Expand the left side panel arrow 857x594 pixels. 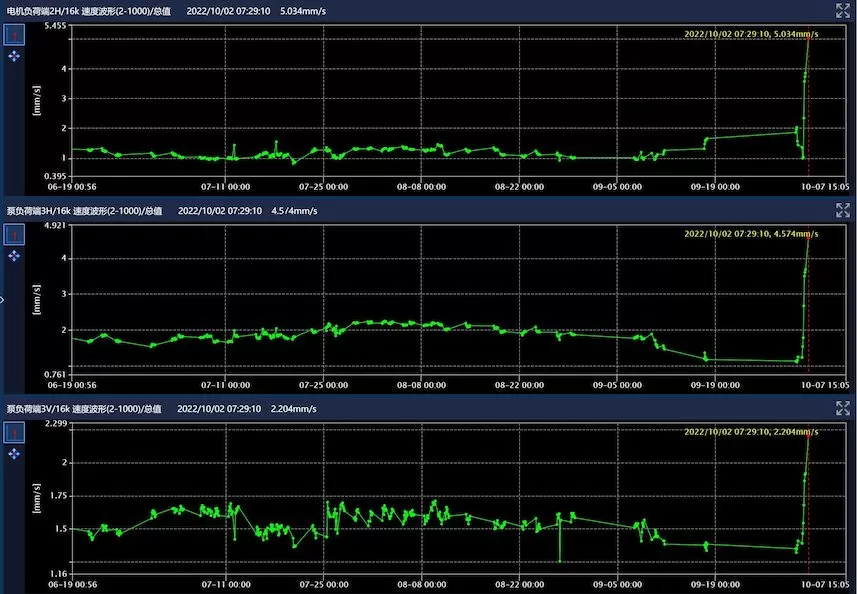[3, 298]
